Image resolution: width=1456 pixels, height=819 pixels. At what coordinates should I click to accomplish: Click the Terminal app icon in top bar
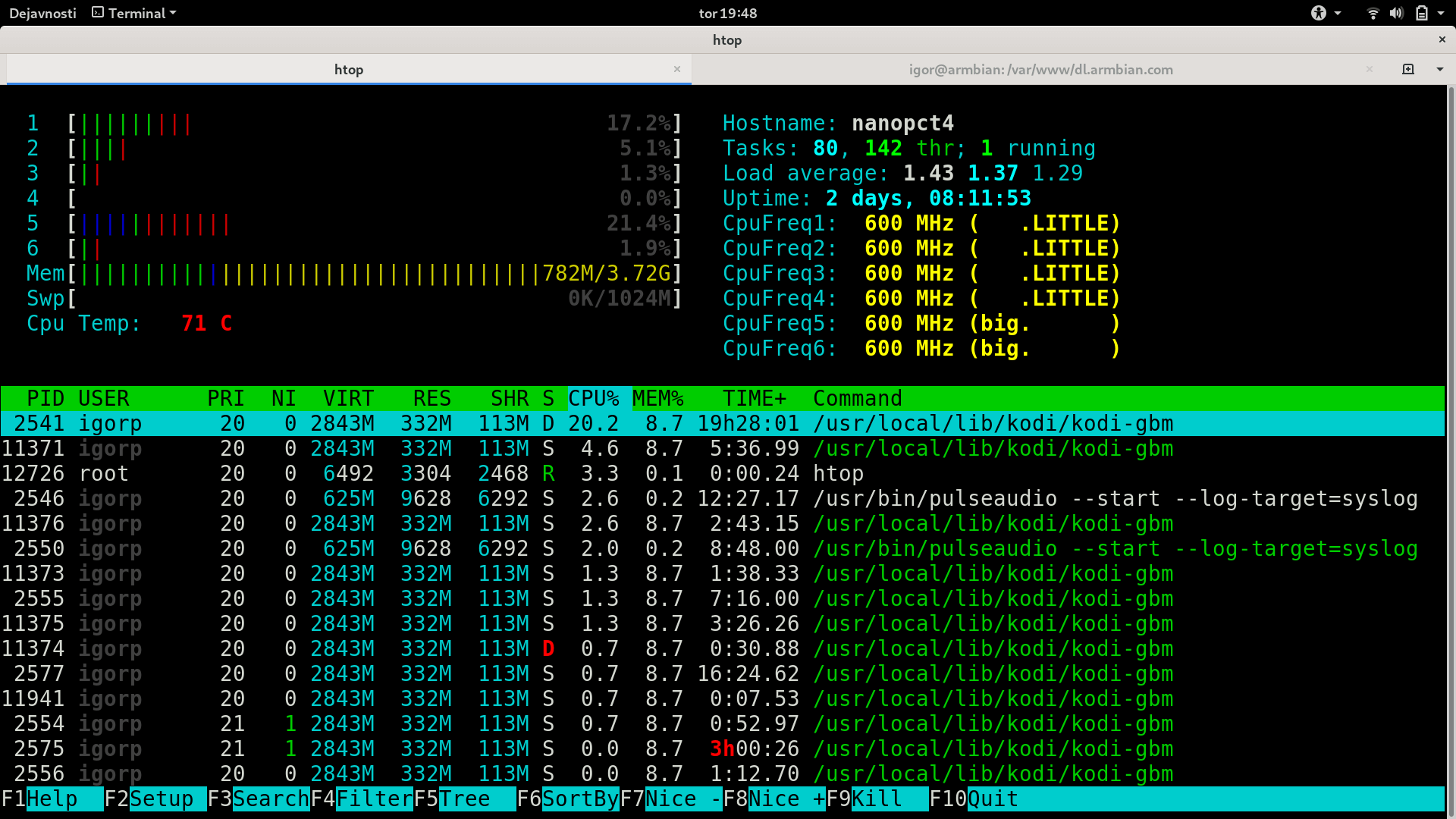[98, 13]
